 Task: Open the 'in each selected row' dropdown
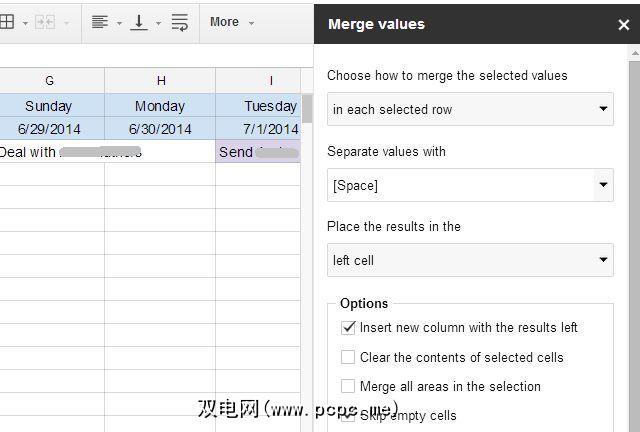click(470, 109)
